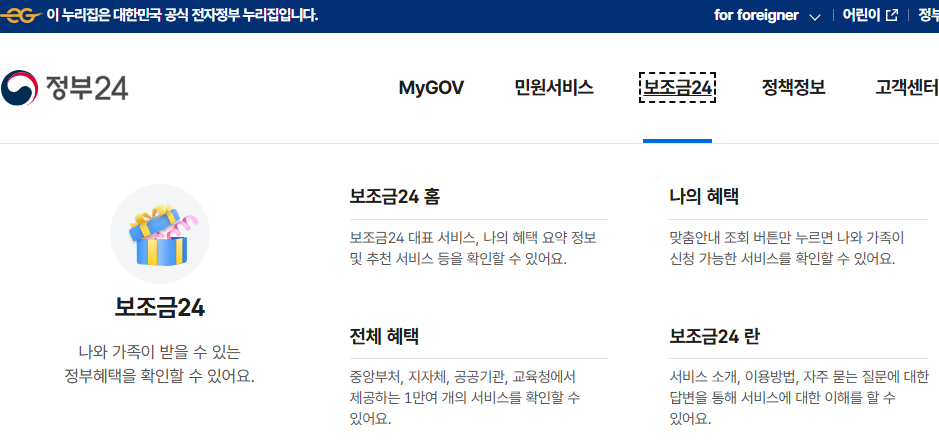Open the 민원서비스 menu

coord(554,88)
